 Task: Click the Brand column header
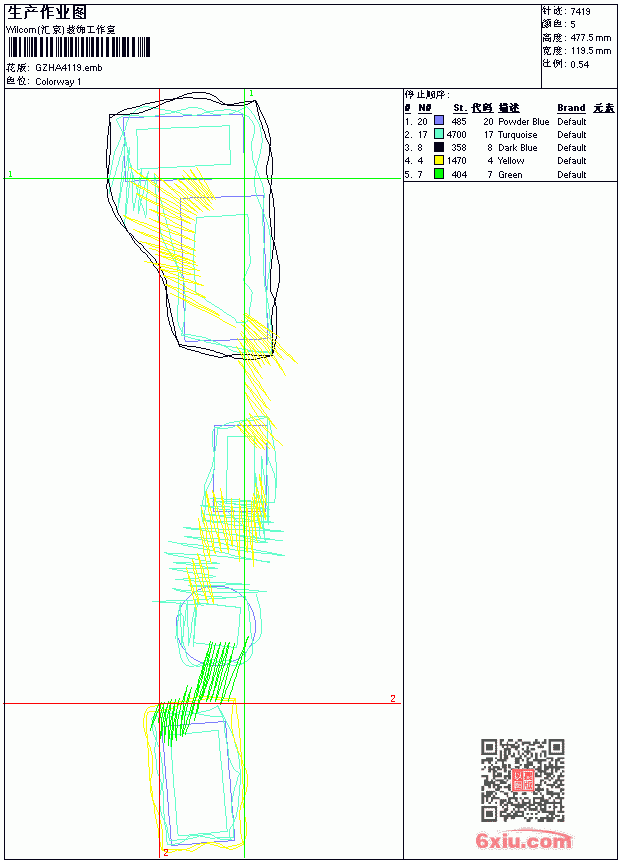(x=571, y=108)
